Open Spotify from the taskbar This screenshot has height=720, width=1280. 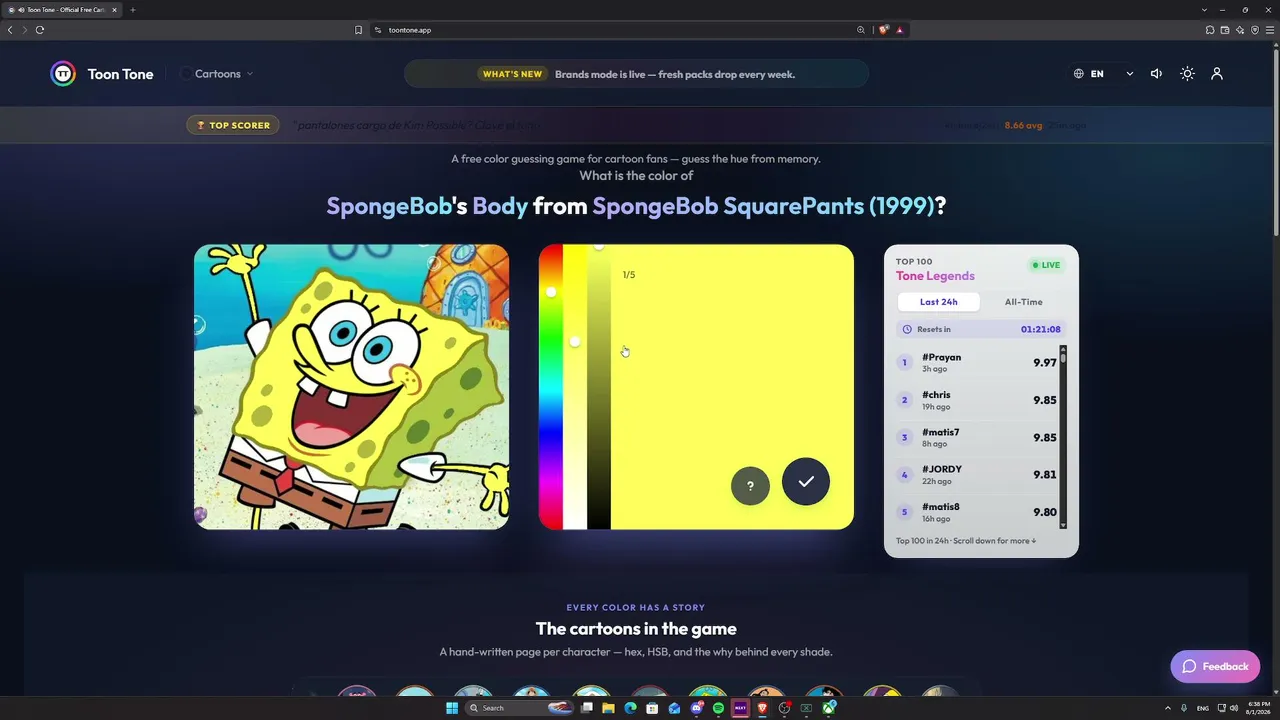pyautogui.click(x=718, y=708)
